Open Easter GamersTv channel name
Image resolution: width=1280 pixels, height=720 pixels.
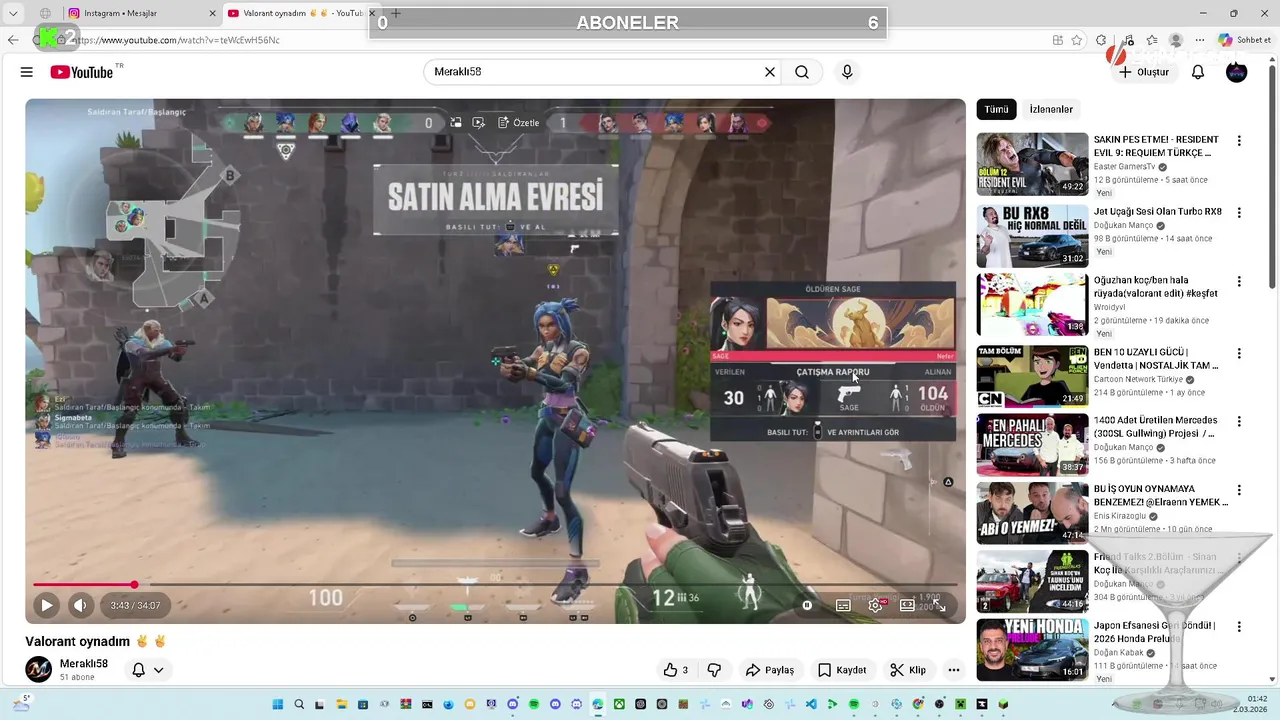point(1124,167)
